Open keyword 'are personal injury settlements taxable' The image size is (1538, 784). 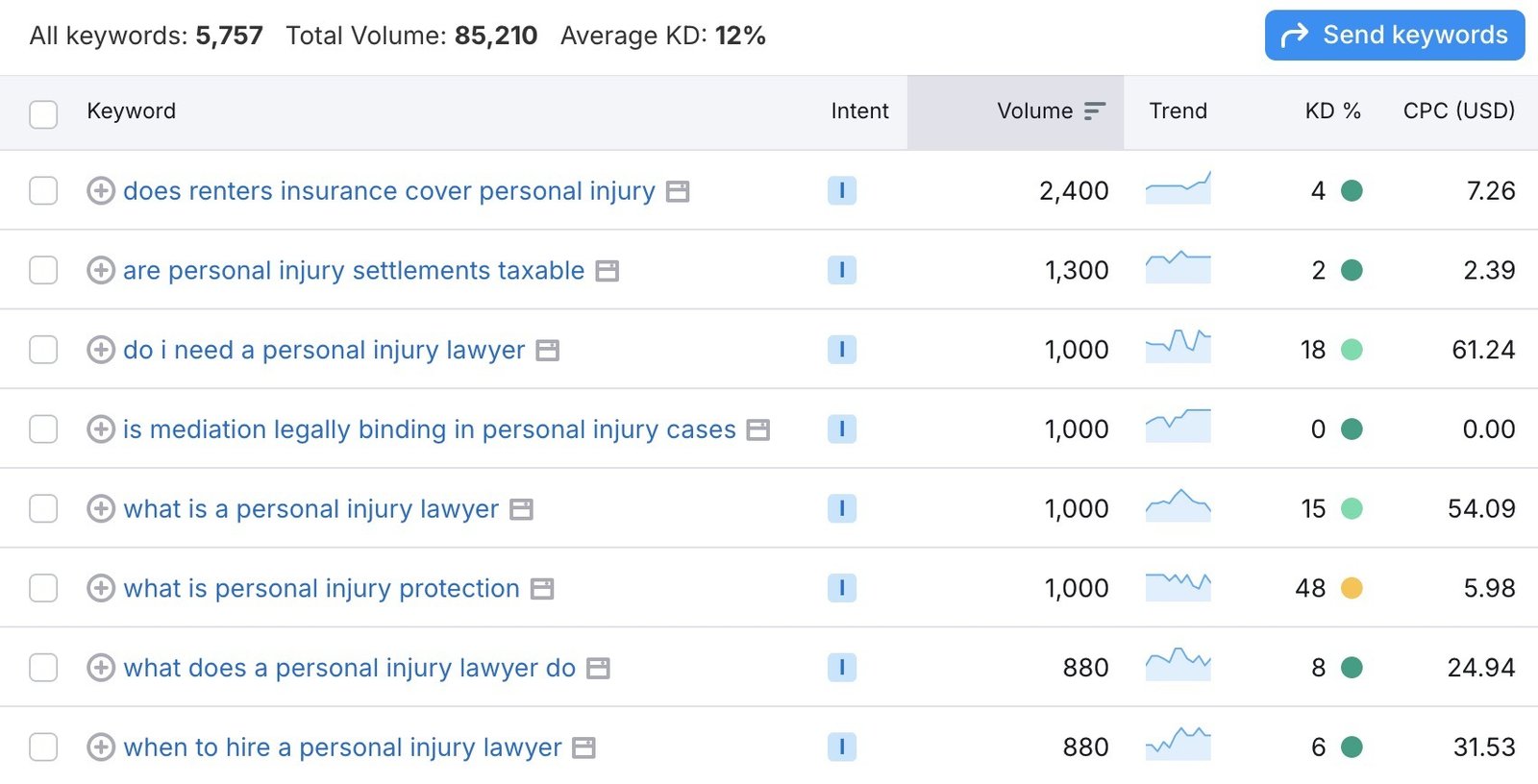[354, 270]
